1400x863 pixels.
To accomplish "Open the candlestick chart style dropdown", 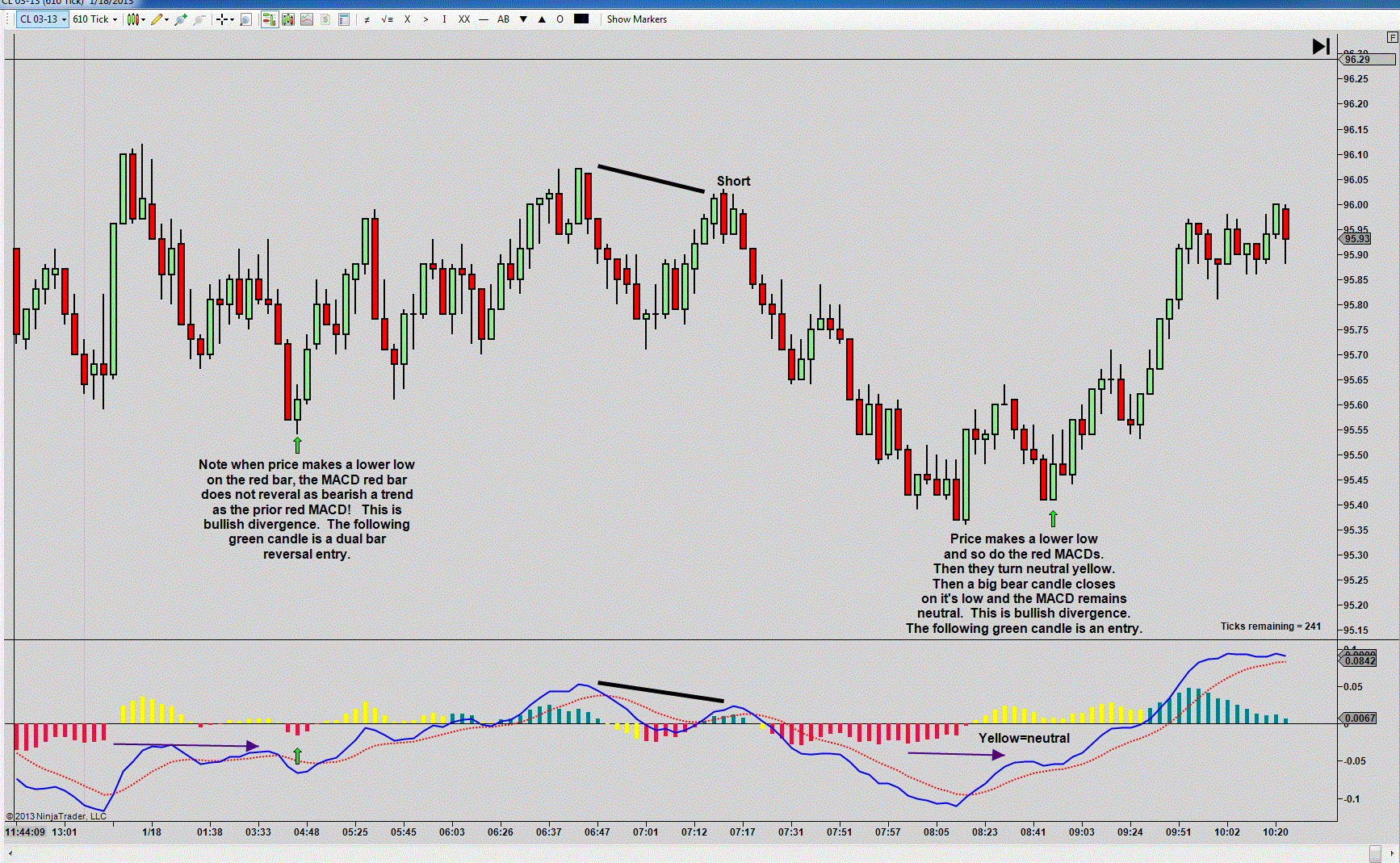I will (136, 19).
